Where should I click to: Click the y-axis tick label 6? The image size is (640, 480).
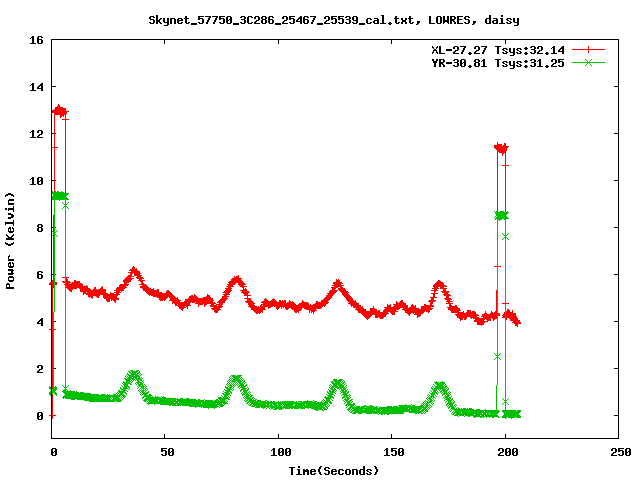click(40, 275)
